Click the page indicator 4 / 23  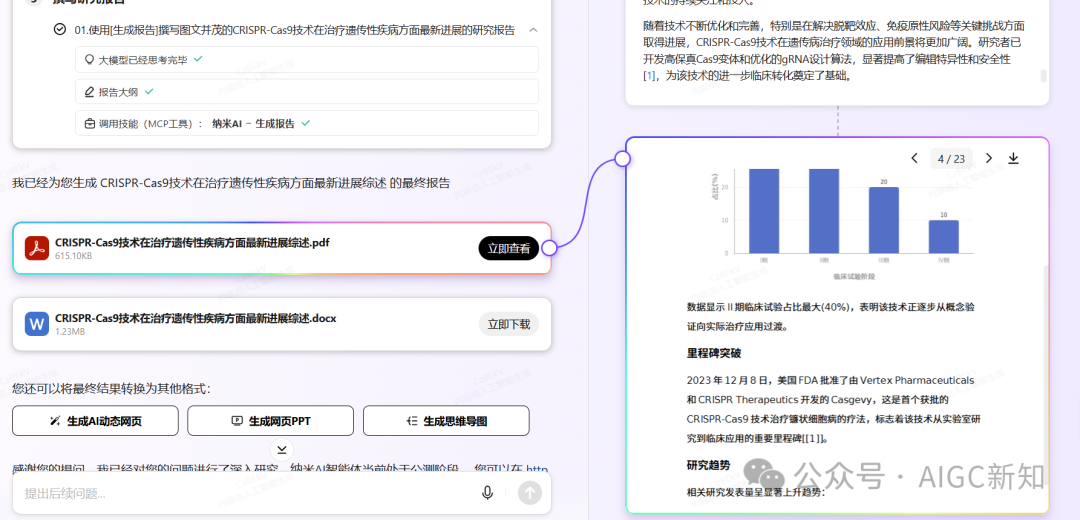click(951, 158)
